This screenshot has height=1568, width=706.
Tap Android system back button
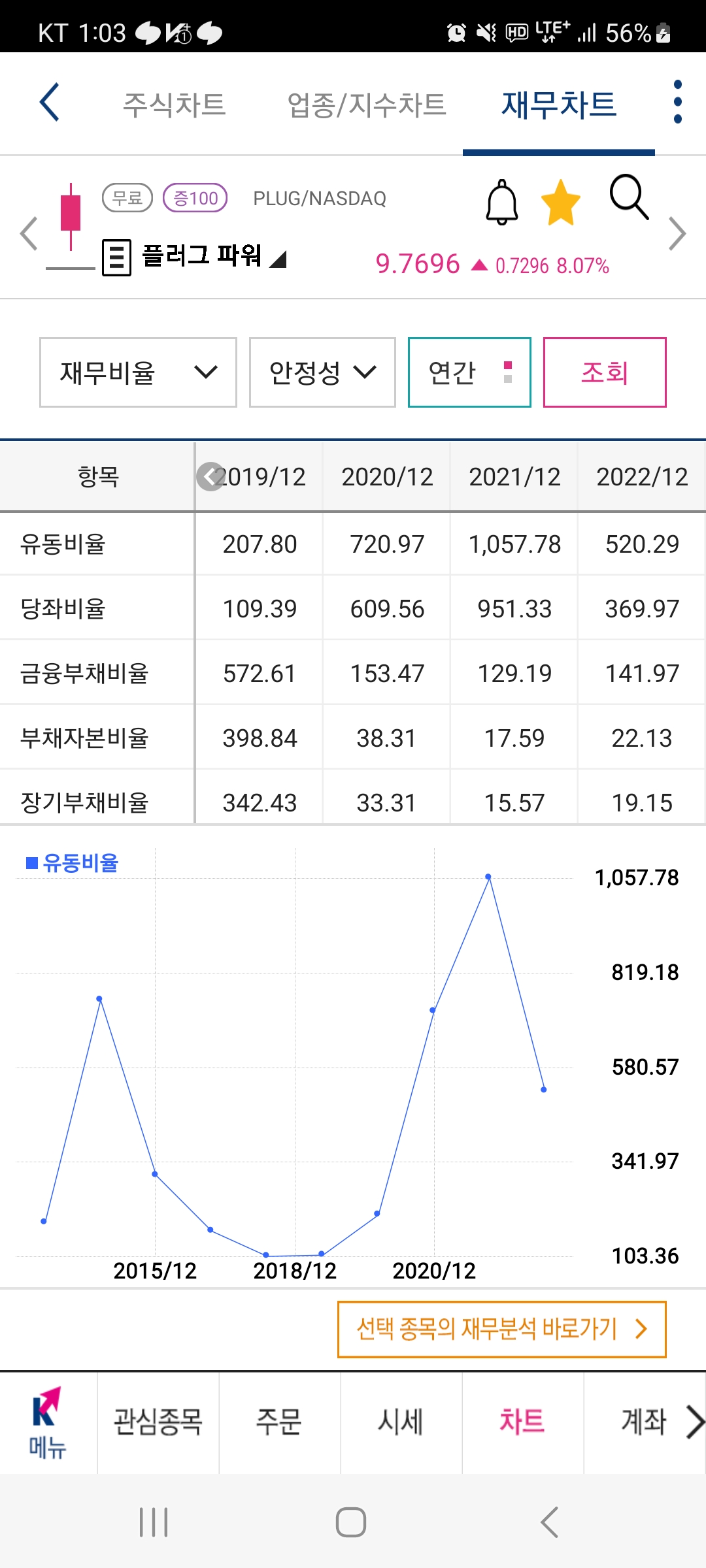tap(550, 1522)
